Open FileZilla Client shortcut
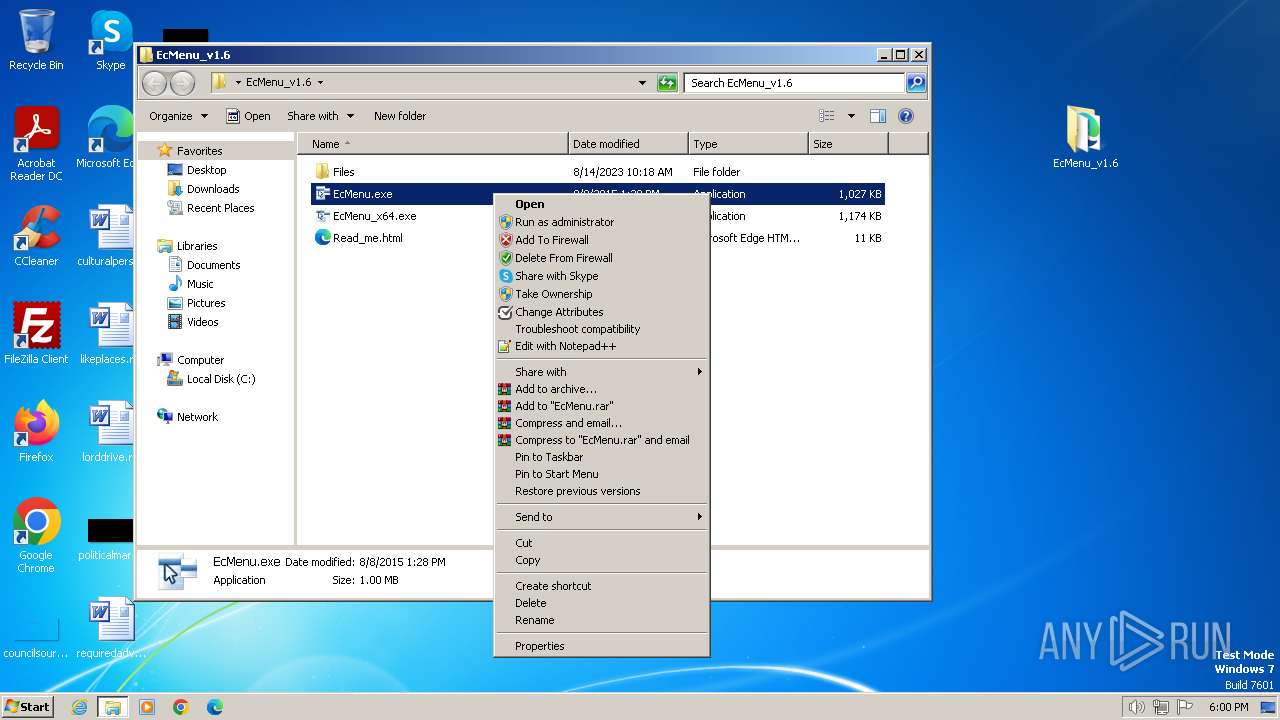Viewport: 1280px width, 720px height. 36,334
